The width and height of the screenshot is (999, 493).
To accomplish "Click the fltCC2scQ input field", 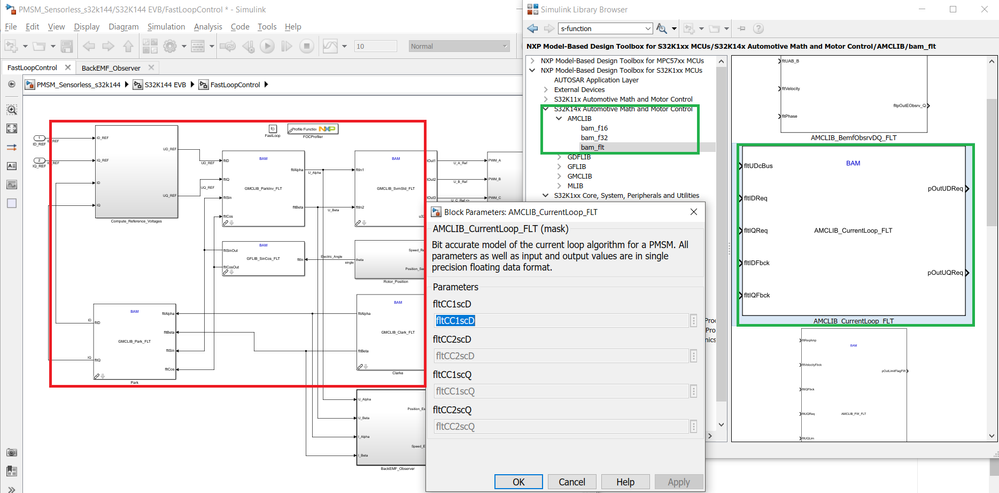I will [561, 426].
